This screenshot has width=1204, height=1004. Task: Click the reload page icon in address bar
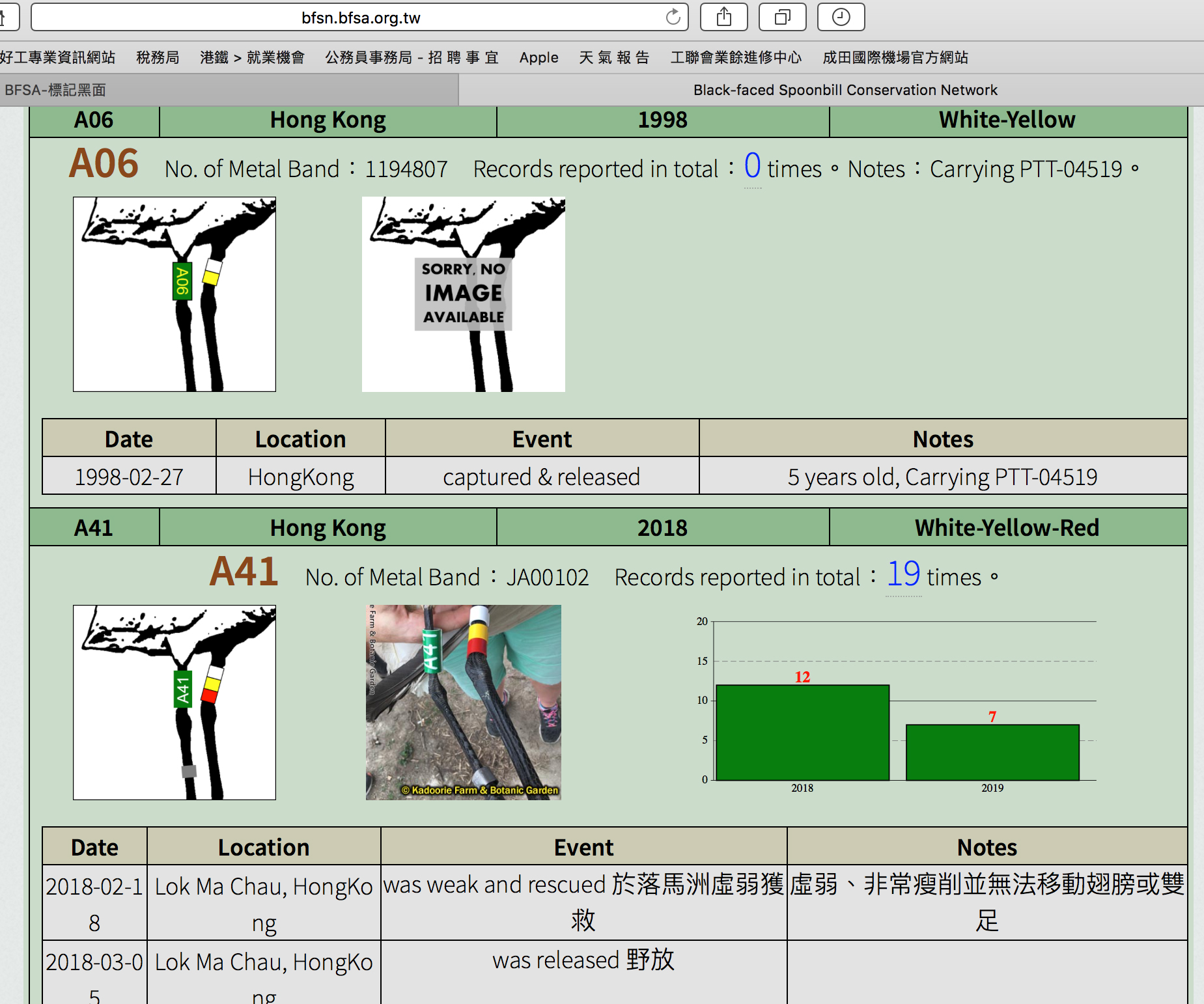coord(673,18)
